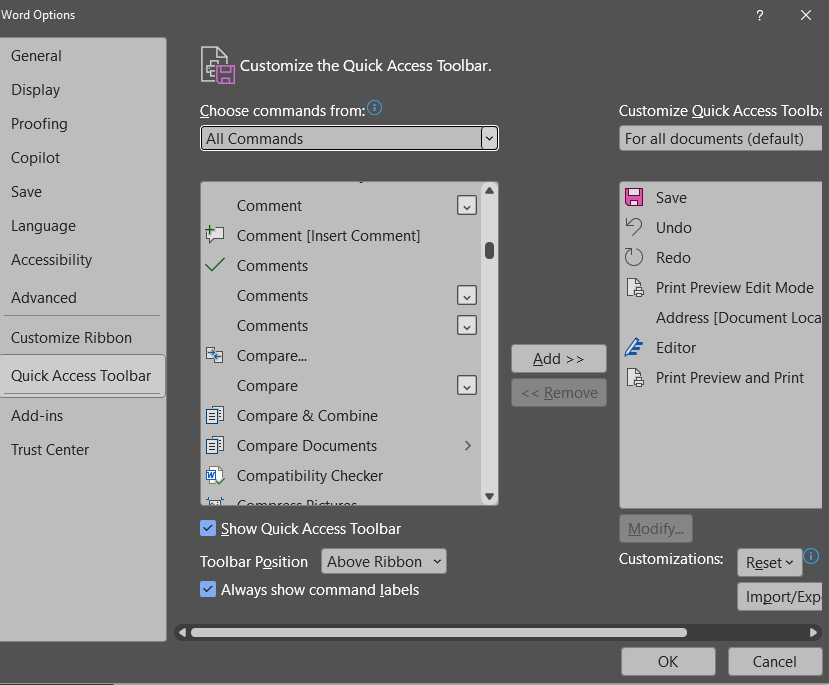Click the horizontal scrollbar thumb
Viewport: 829px width, 685px height.
click(439, 632)
